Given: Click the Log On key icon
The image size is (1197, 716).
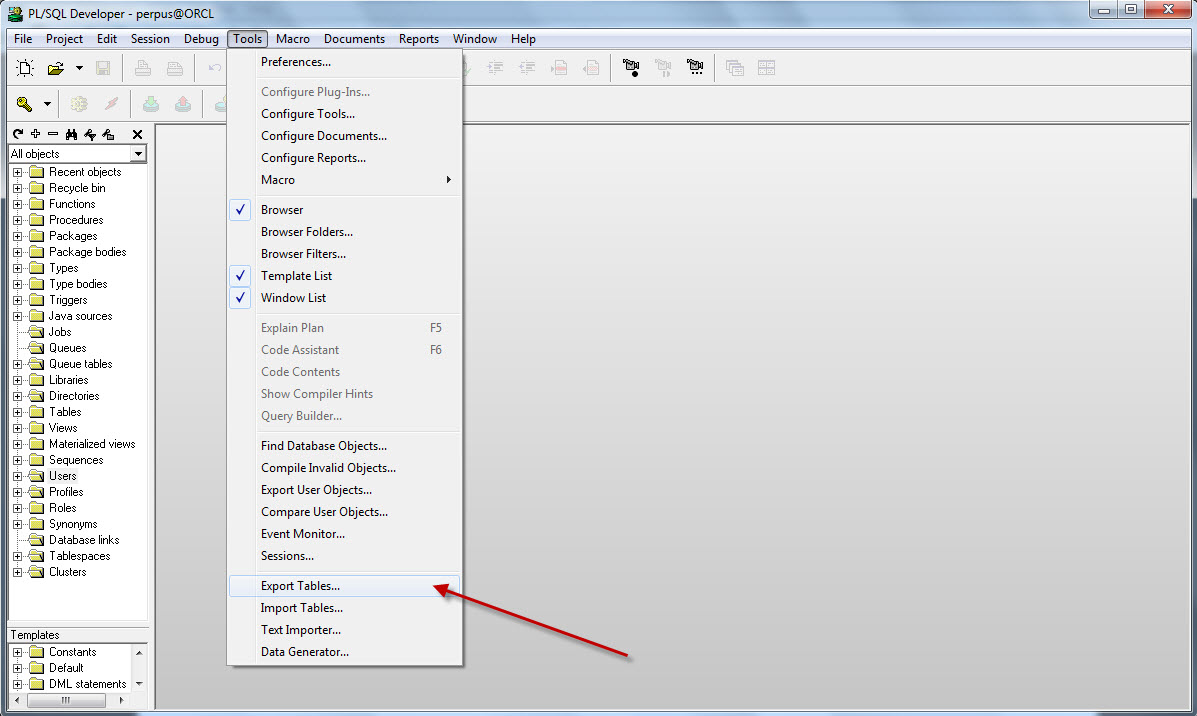Looking at the screenshot, I should 25,103.
